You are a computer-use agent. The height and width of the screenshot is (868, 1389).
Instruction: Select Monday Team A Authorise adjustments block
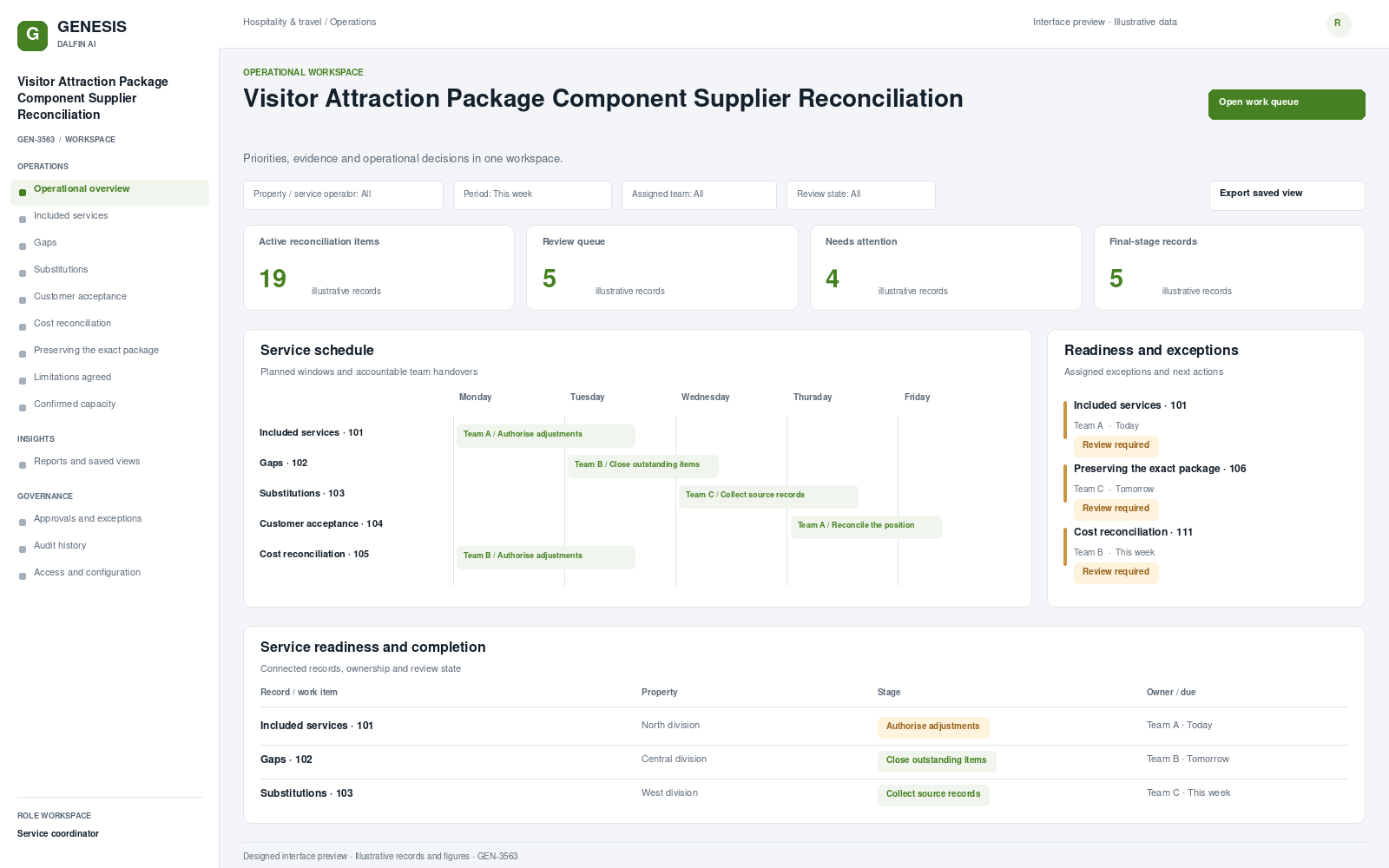546,436
